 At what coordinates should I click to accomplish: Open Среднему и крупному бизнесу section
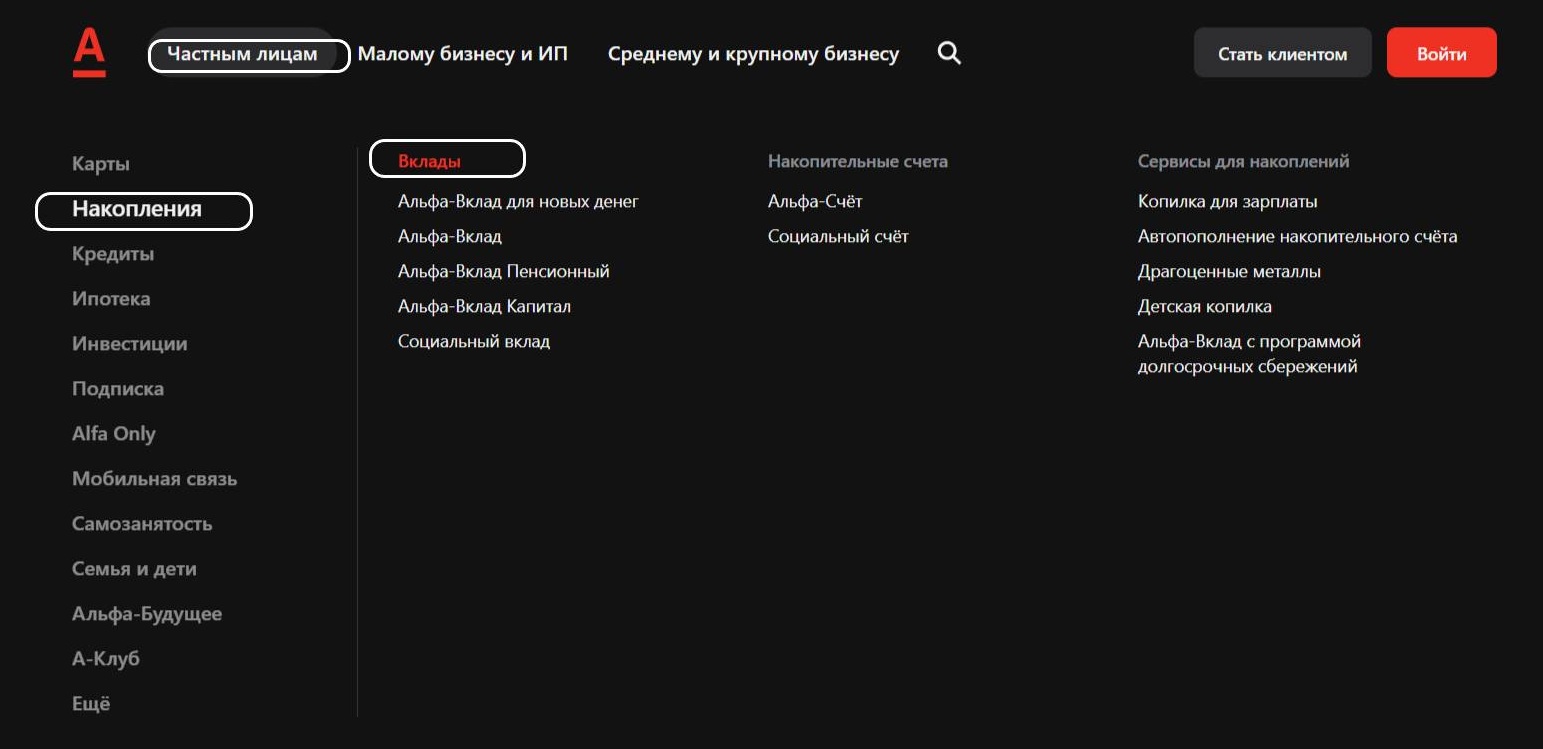point(753,54)
